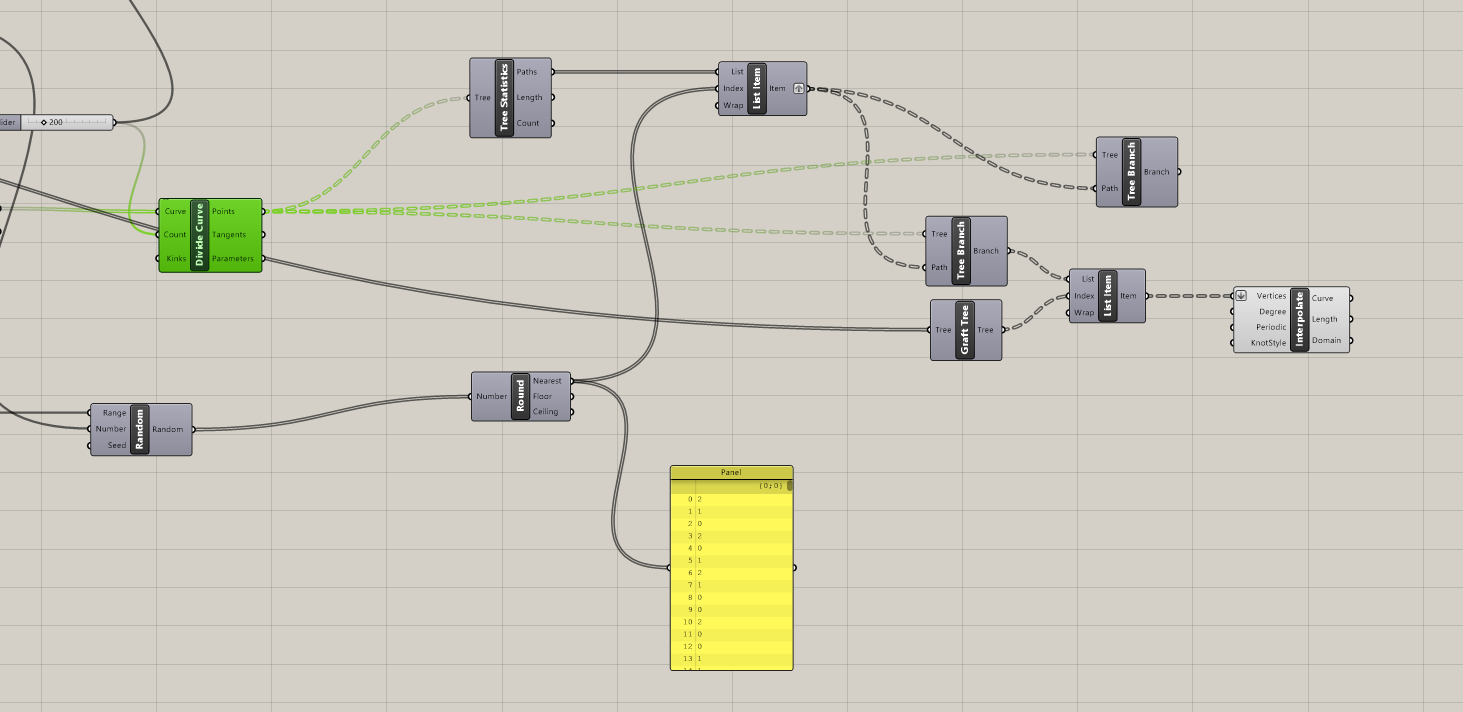Select the Round component name bar

[520, 397]
